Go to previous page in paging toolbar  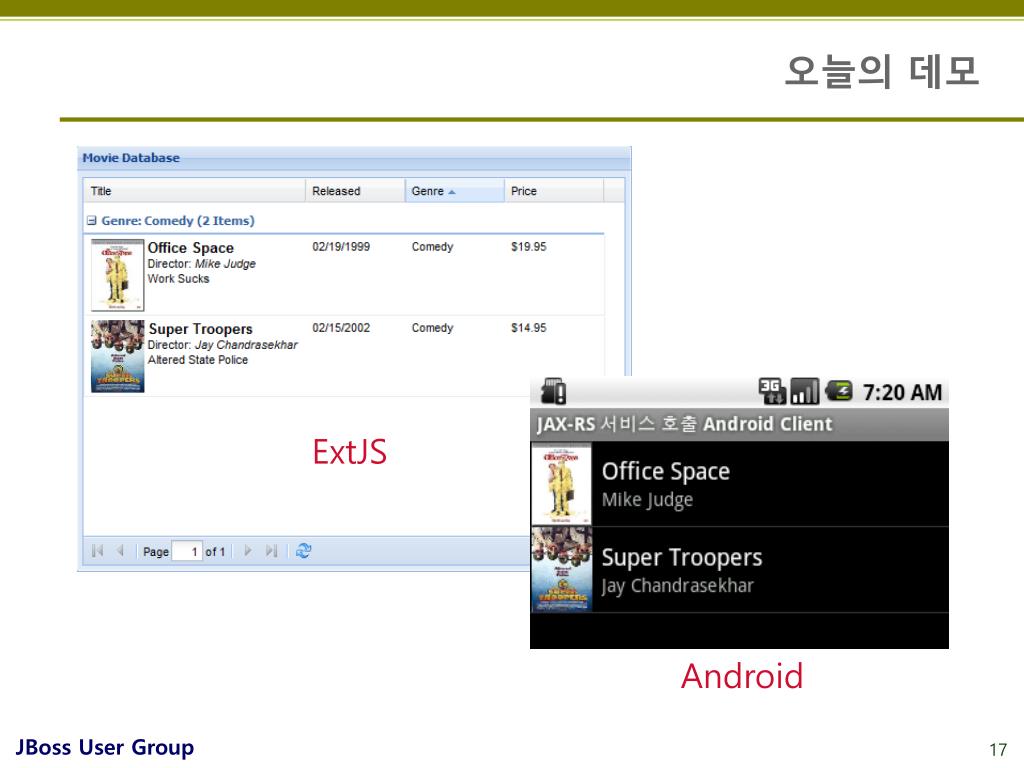[120, 551]
